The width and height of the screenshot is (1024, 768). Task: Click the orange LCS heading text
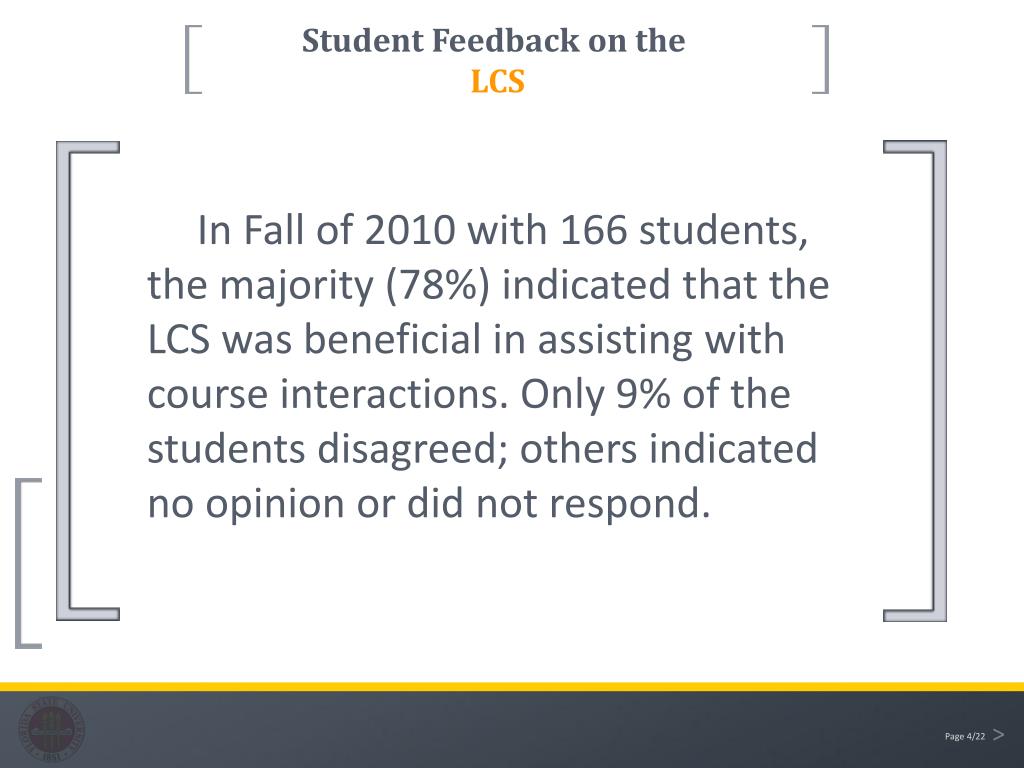coord(498,82)
